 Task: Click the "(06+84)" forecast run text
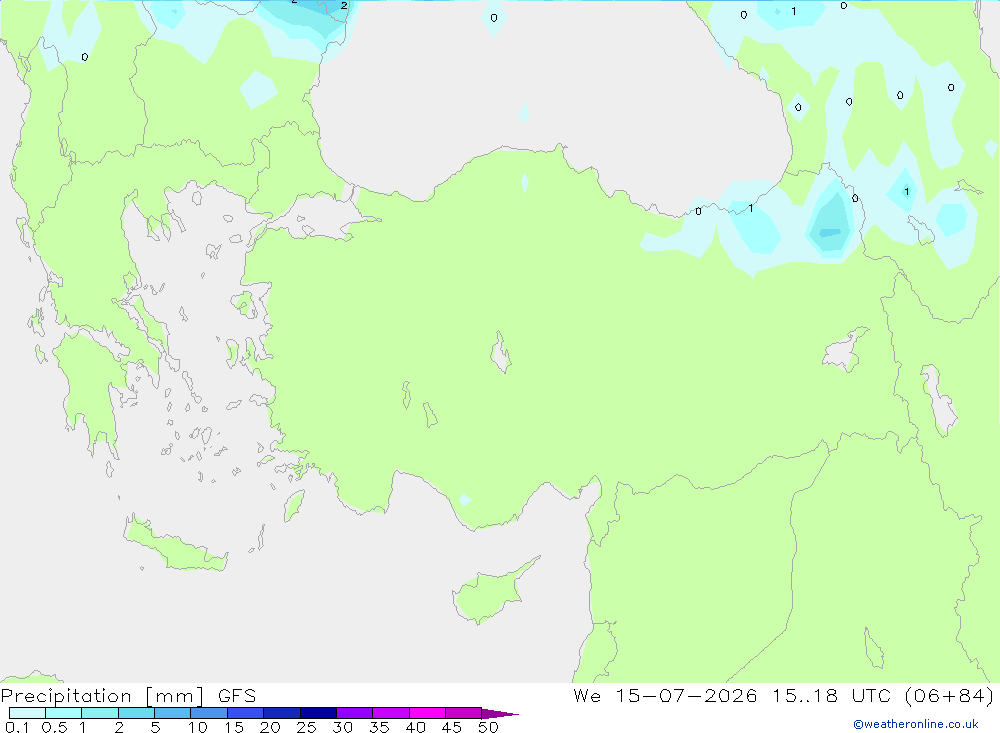[949, 695]
